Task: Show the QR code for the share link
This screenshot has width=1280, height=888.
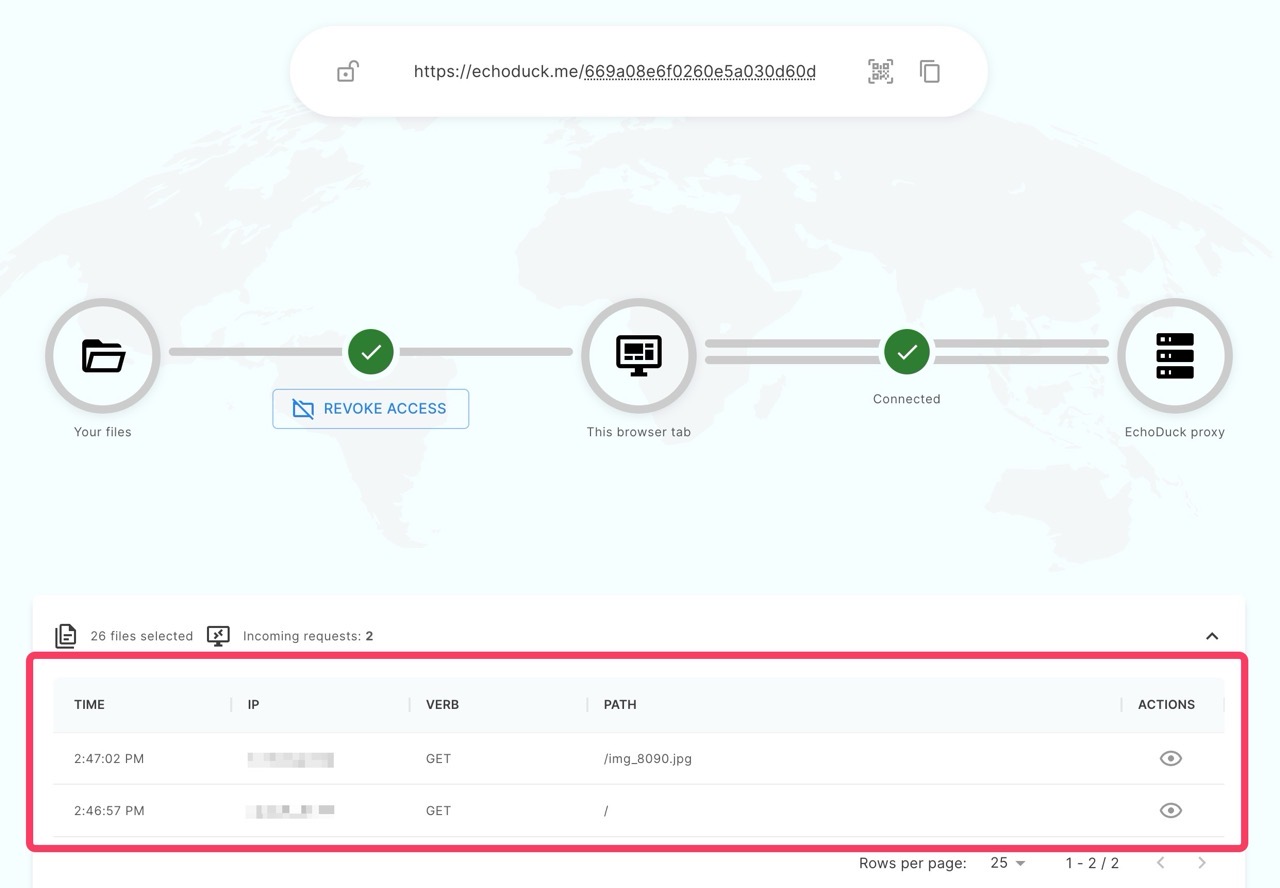Action: [x=880, y=72]
